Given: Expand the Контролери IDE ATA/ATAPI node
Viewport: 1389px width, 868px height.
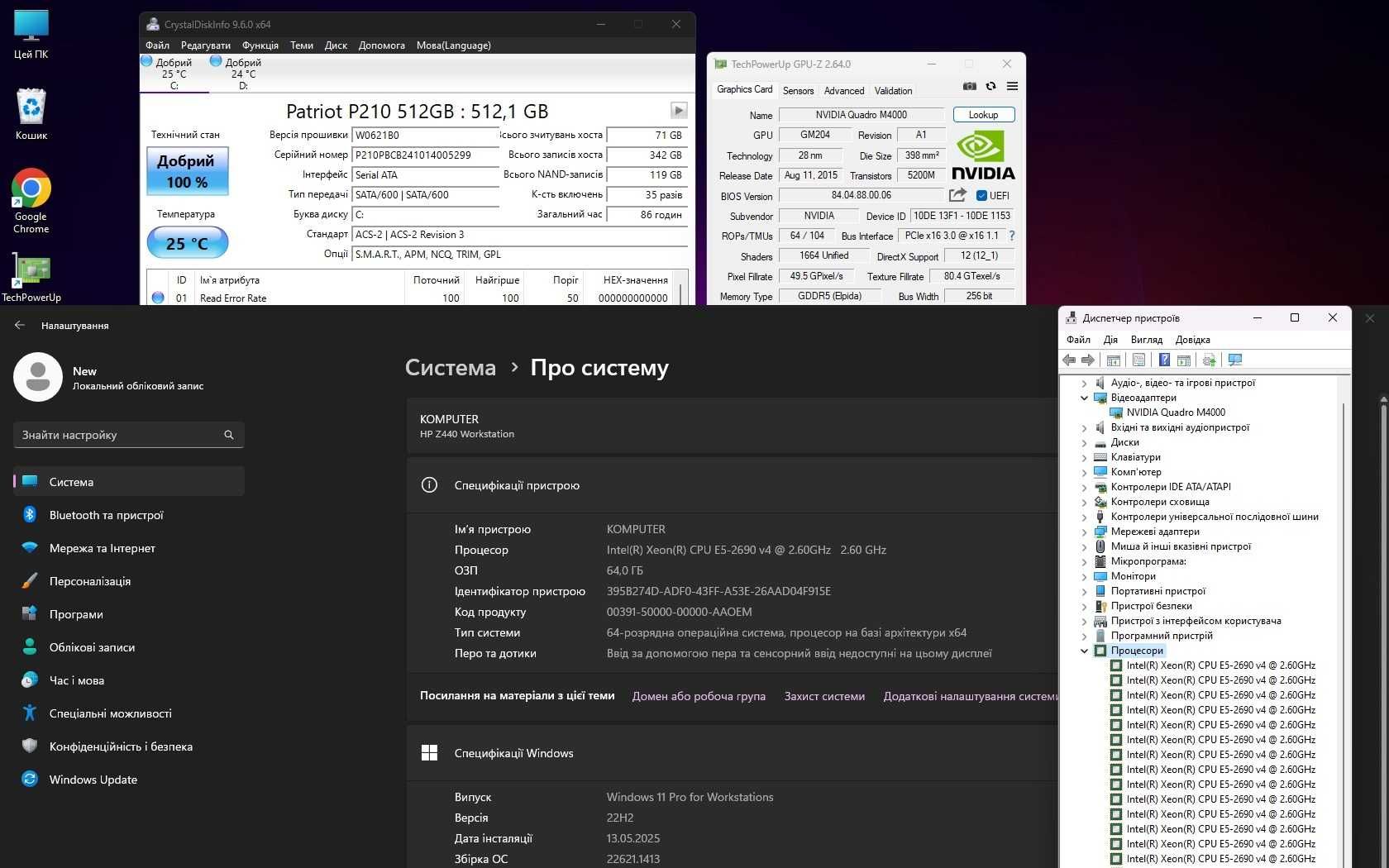Looking at the screenshot, I should (x=1084, y=487).
